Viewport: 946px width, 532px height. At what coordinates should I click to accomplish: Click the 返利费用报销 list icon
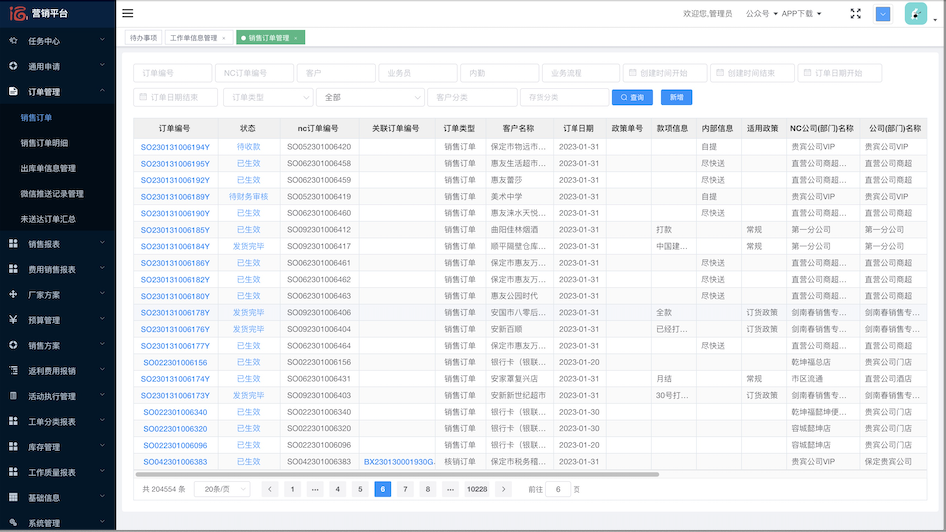click(x=13, y=371)
